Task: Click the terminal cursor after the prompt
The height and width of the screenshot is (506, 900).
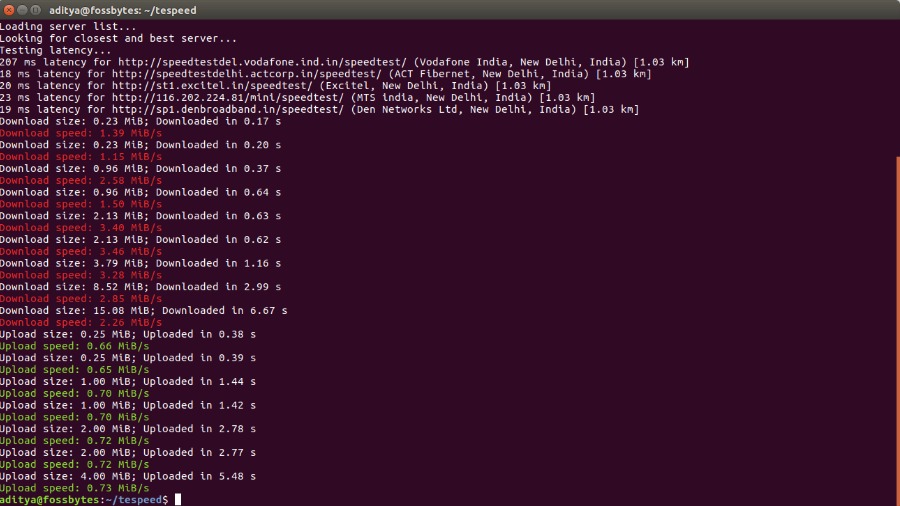Action: click(178, 499)
